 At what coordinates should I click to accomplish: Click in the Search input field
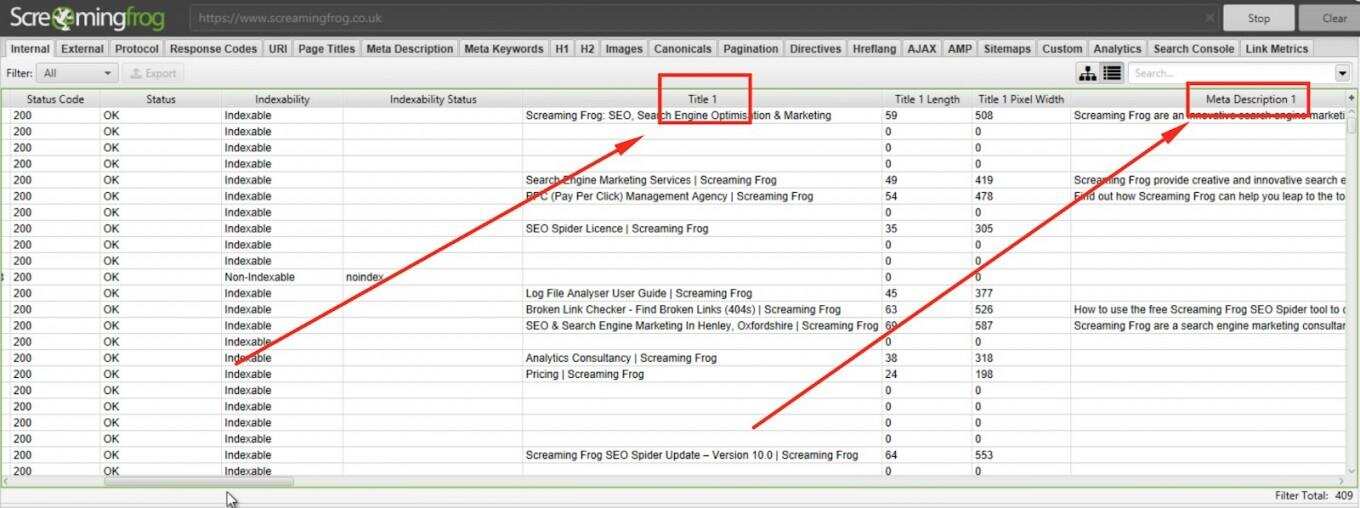pos(1230,73)
